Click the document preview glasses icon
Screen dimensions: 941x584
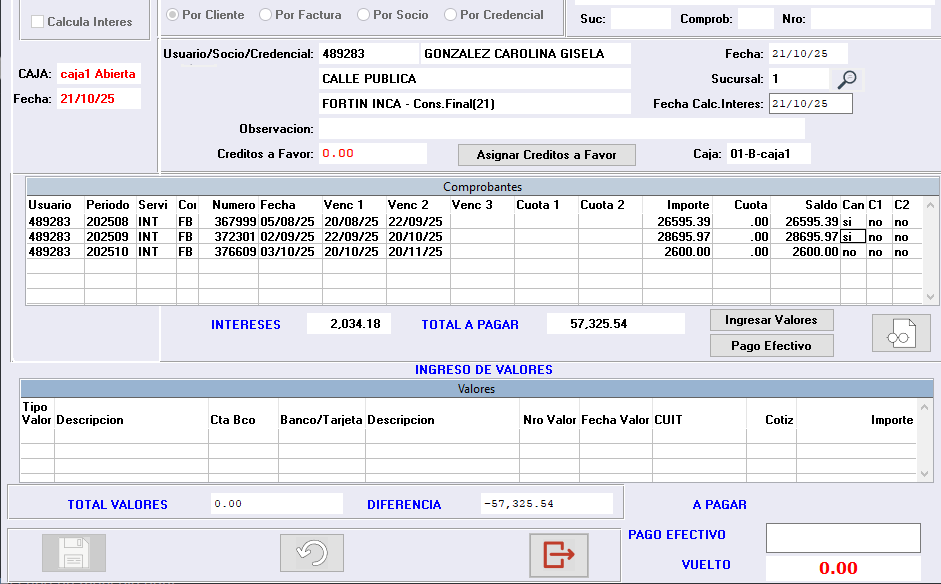click(901, 334)
